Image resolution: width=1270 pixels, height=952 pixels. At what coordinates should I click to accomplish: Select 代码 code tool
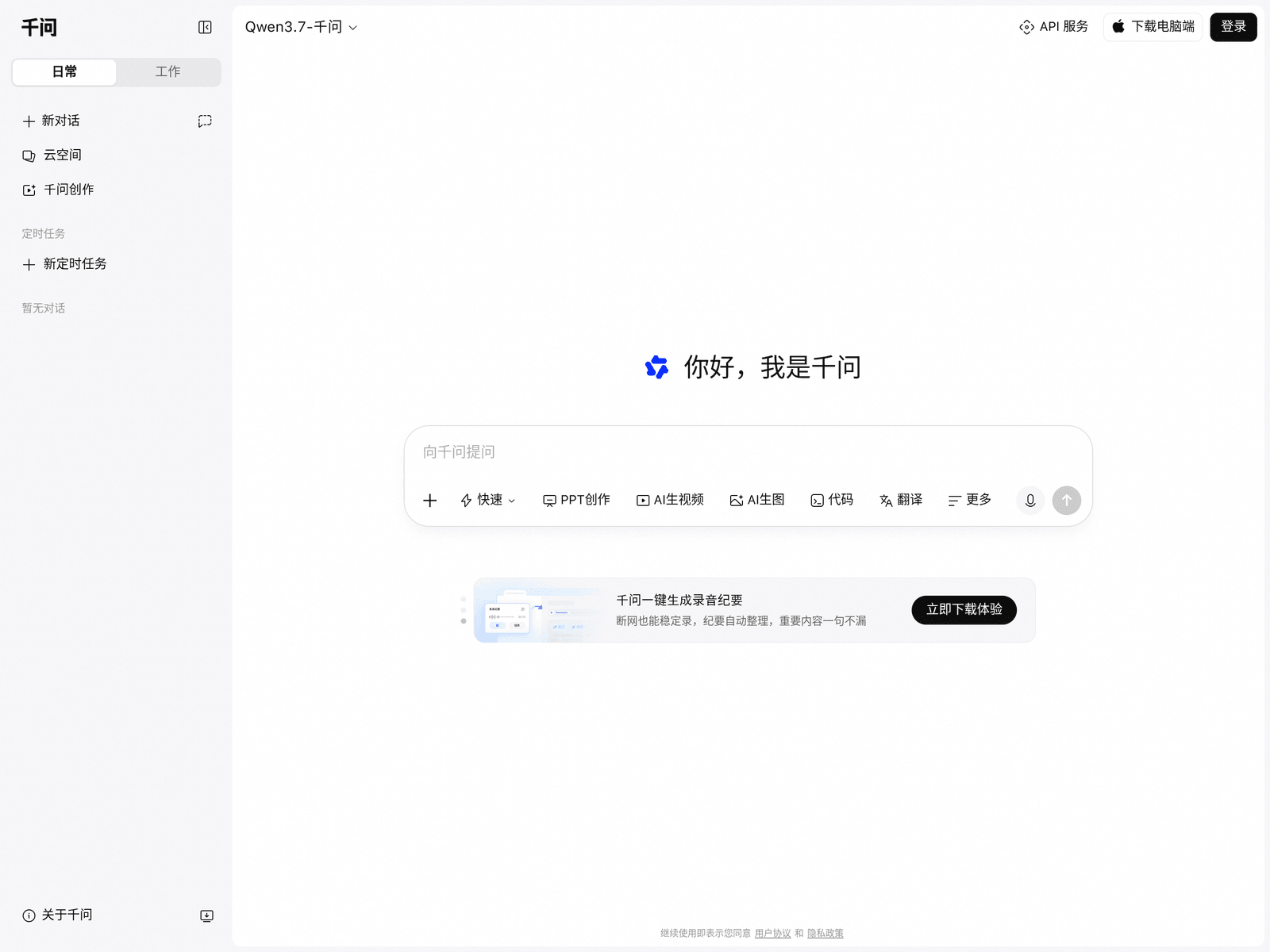(x=832, y=501)
